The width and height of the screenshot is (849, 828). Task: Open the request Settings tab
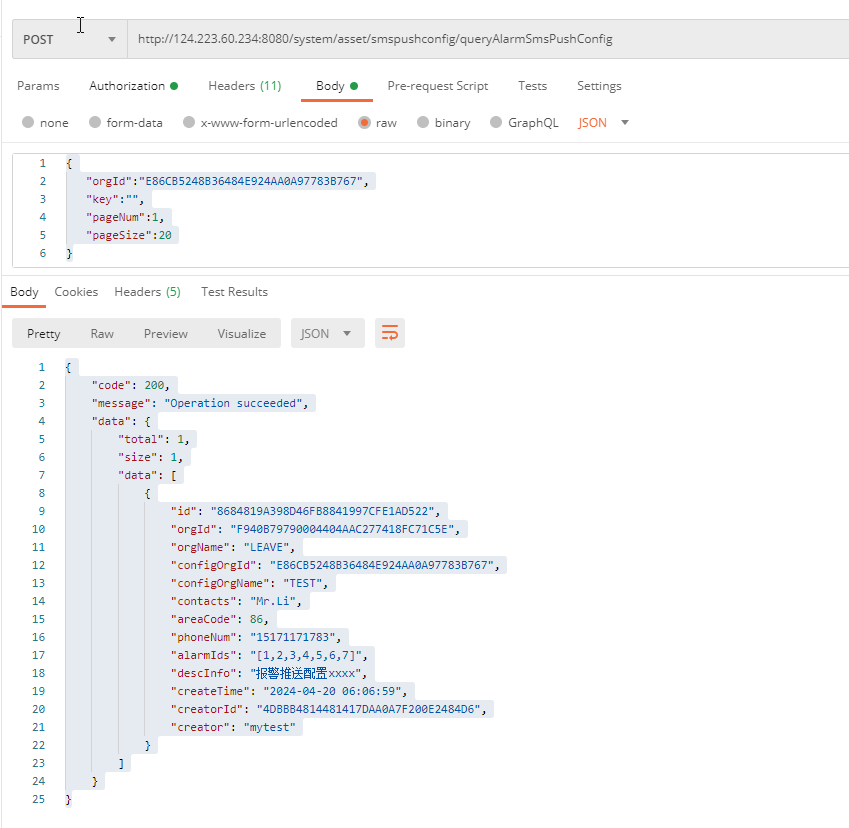(x=599, y=86)
